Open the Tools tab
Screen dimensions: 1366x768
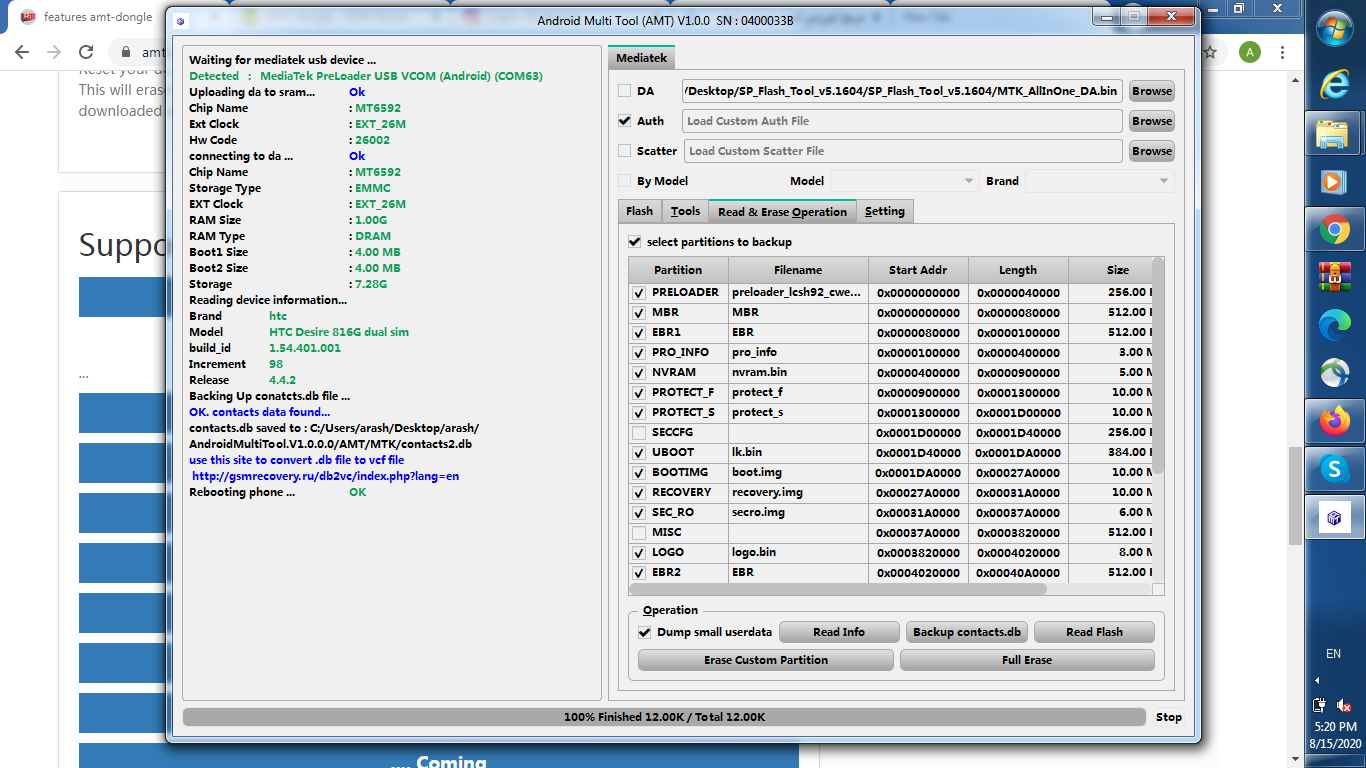tap(685, 211)
